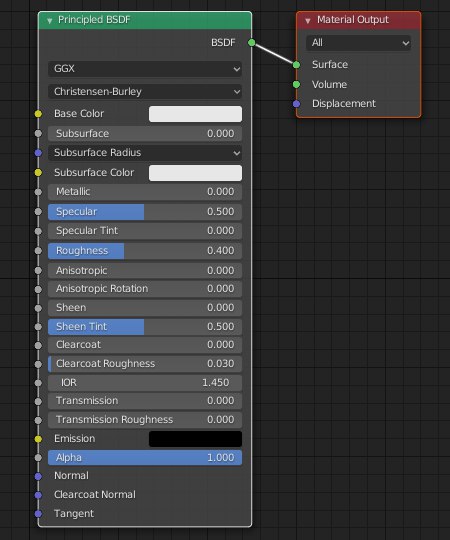
Task: Open the Christensen-Burley subsurface method dropdown
Action: pos(145,92)
